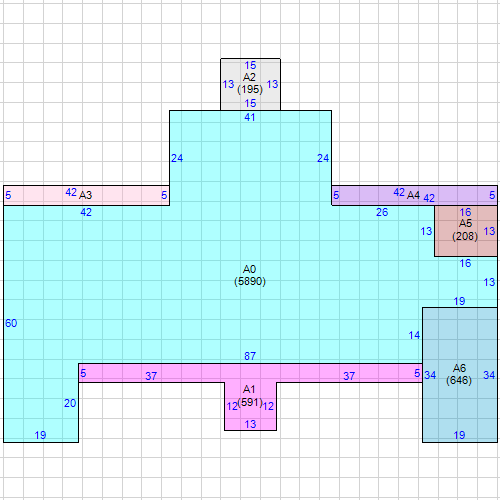Select the 13 left of the A2 label

point(228,84)
